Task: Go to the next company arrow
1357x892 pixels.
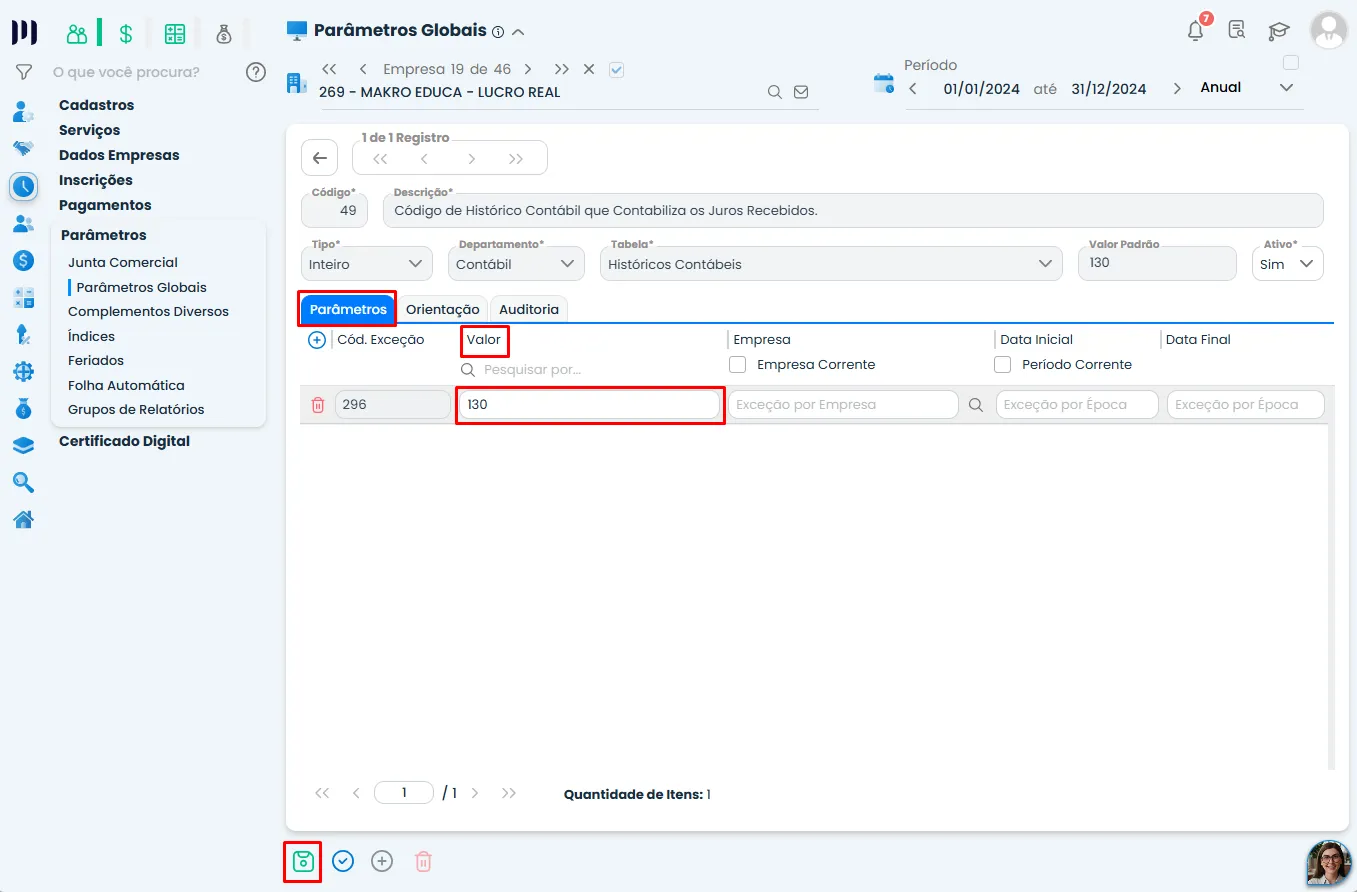Action: (528, 70)
